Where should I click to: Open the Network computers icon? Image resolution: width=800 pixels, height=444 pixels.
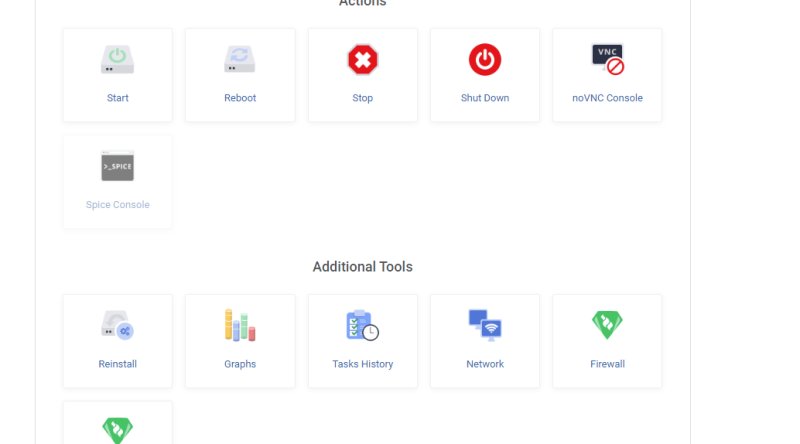click(x=485, y=325)
